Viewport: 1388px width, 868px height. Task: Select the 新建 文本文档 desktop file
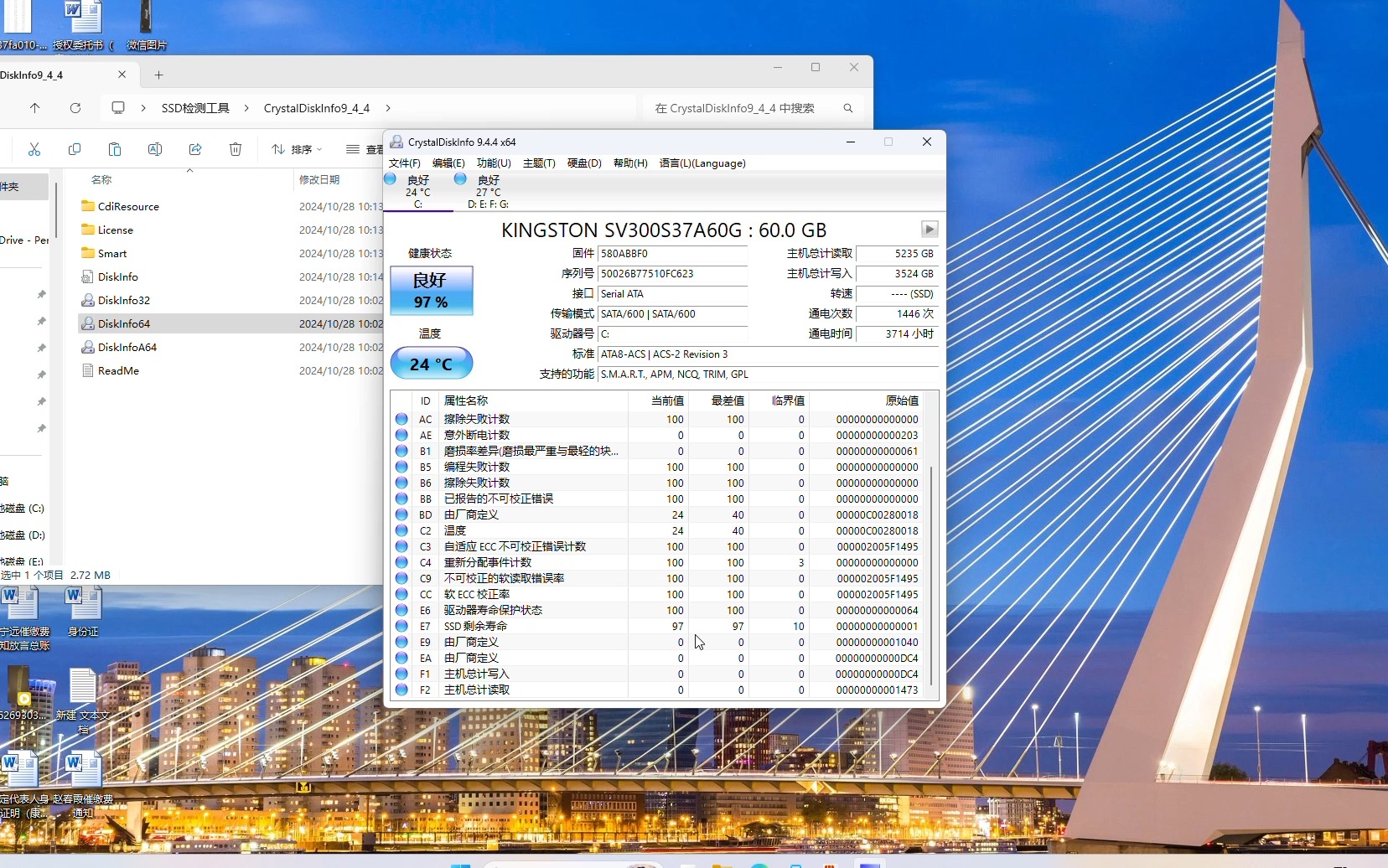point(83,701)
